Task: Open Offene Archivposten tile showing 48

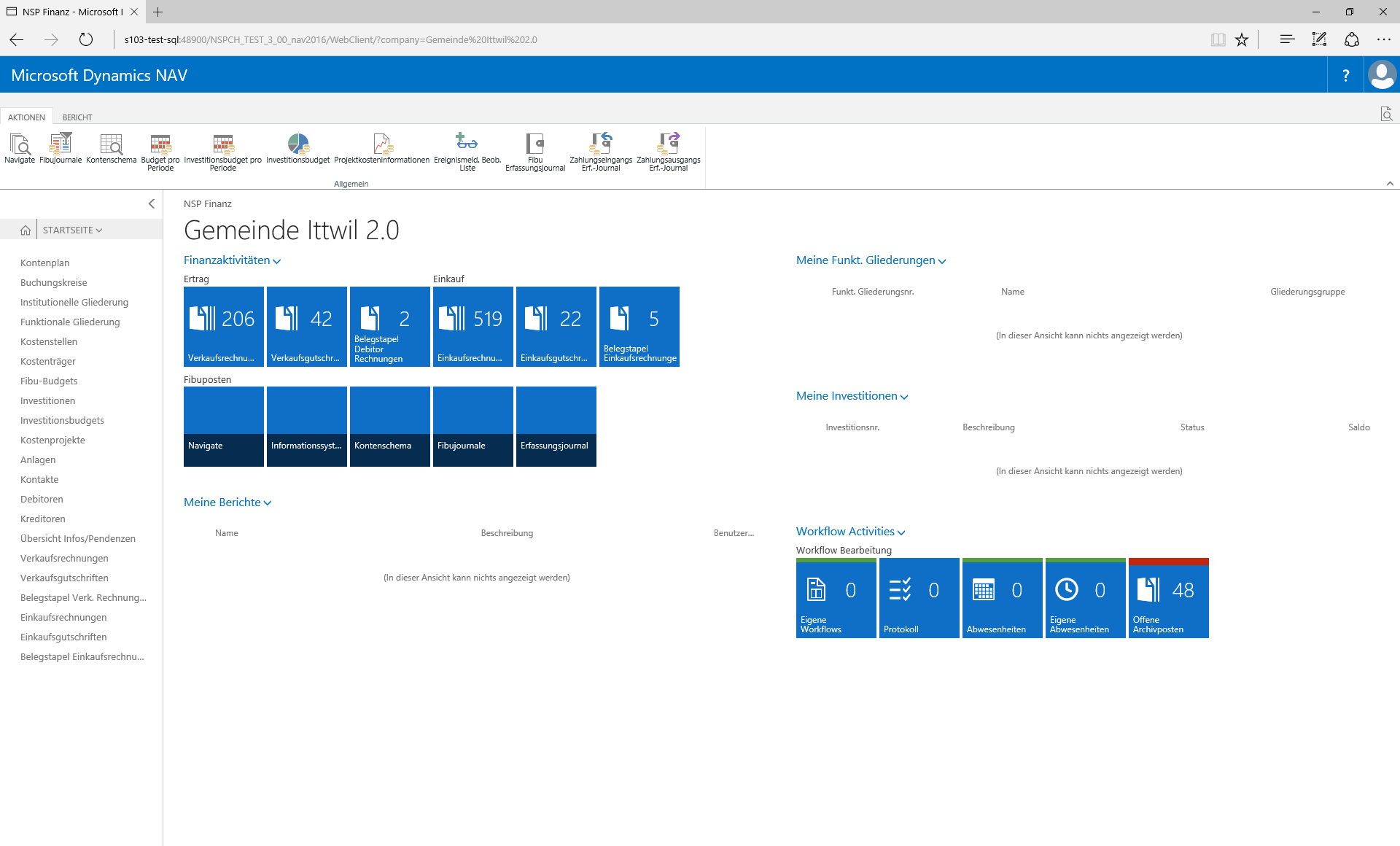Action: tap(1169, 598)
